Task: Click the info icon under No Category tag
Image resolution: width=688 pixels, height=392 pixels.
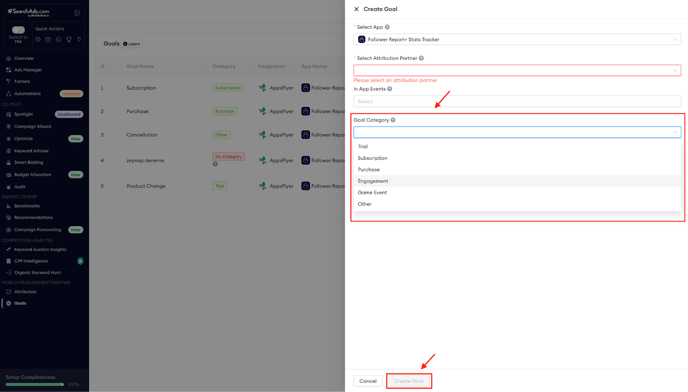Action: [x=215, y=164]
